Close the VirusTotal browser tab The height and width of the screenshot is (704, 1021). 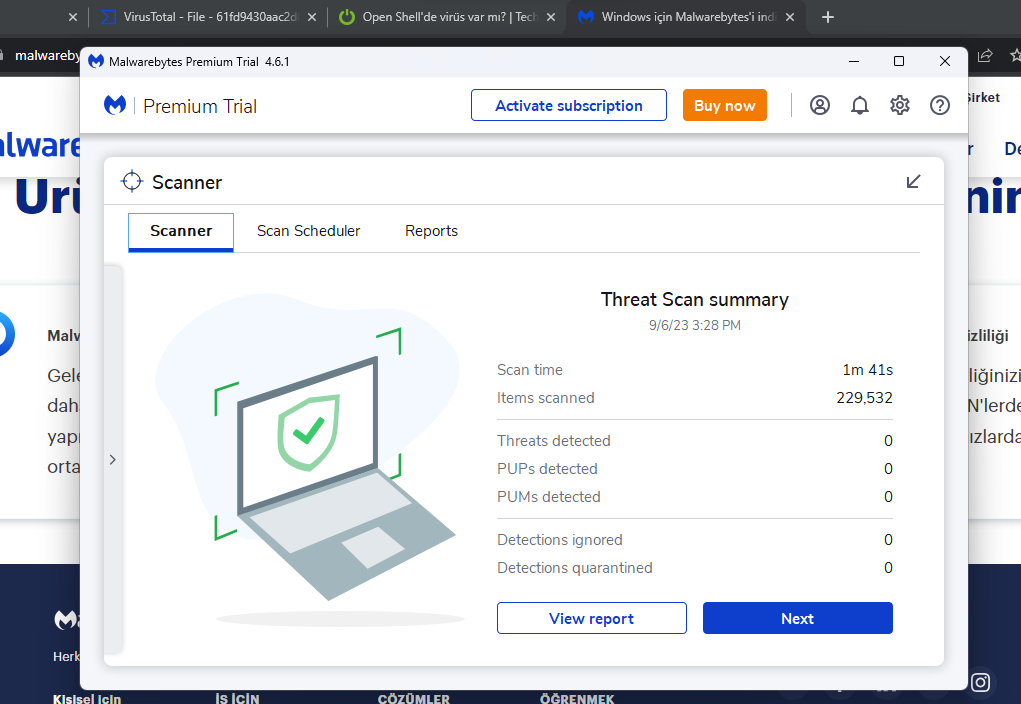point(312,18)
